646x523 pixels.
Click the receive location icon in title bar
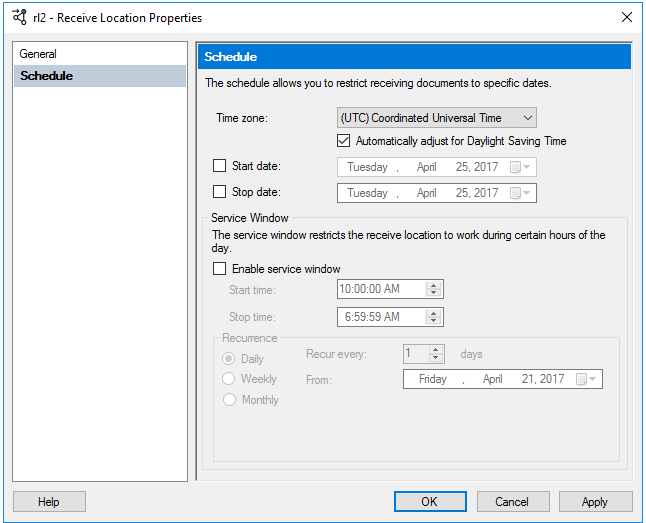tap(19, 17)
